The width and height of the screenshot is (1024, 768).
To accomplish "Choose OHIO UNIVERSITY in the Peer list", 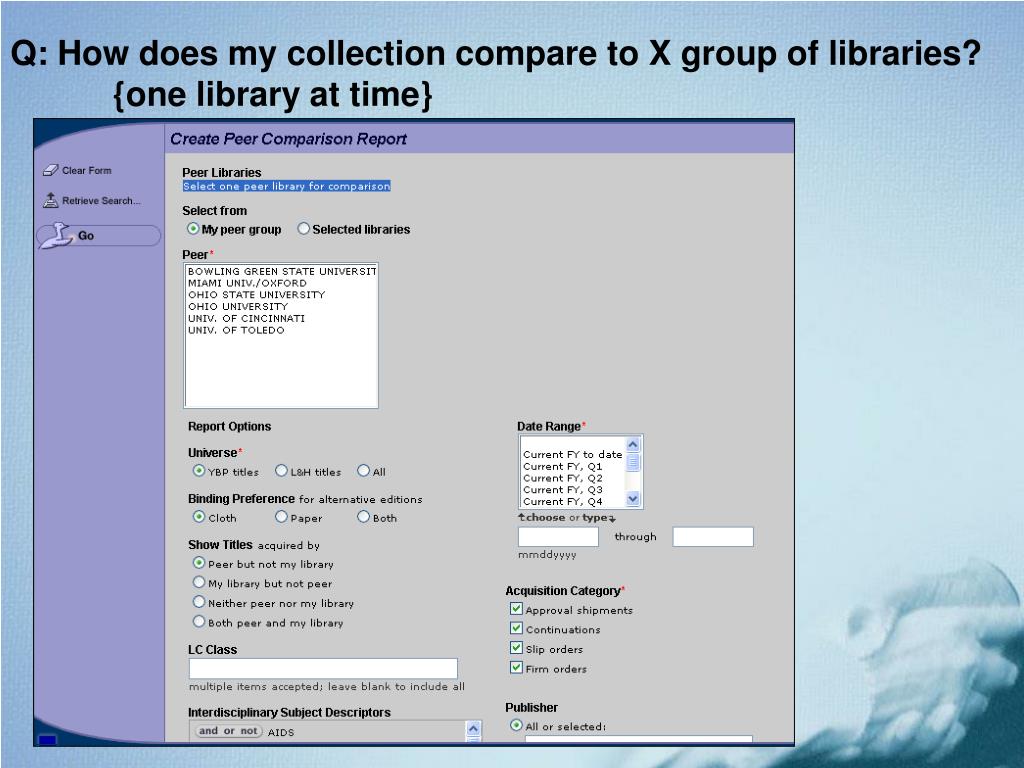I will 281,306.
